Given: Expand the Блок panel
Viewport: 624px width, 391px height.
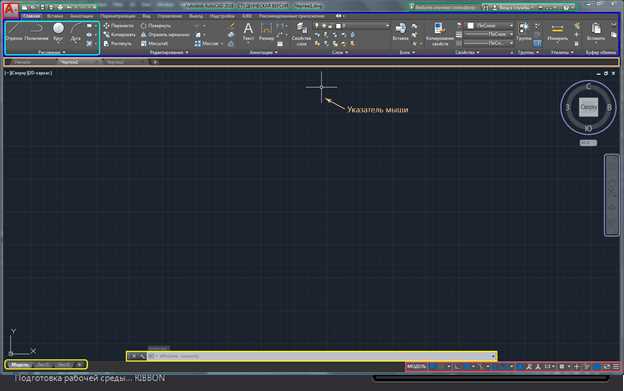Looking at the screenshot, I should pos(407,52).
